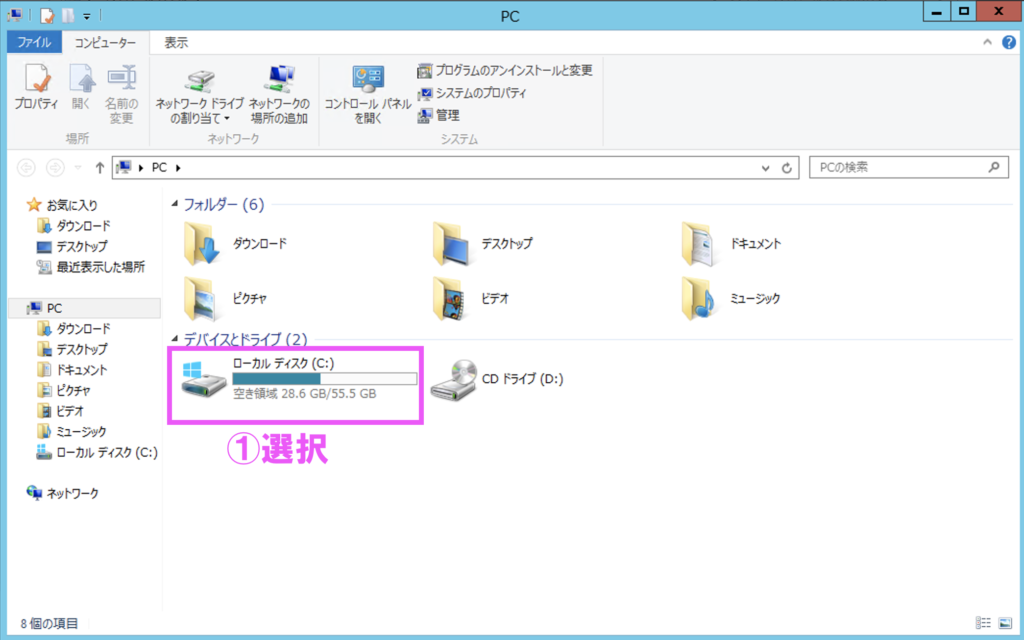Open Customize Quick Access Toolbar dropdown
This screenshot has width=1024, height=640.
pos(86,16)
